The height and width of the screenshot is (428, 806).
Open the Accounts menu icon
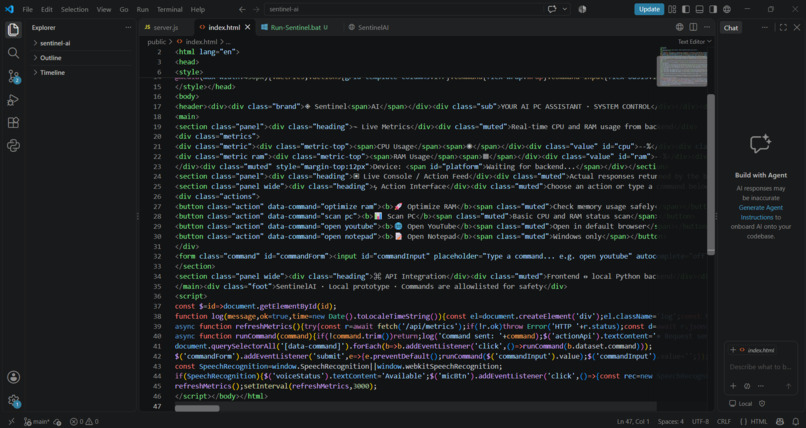pos(13,377)
